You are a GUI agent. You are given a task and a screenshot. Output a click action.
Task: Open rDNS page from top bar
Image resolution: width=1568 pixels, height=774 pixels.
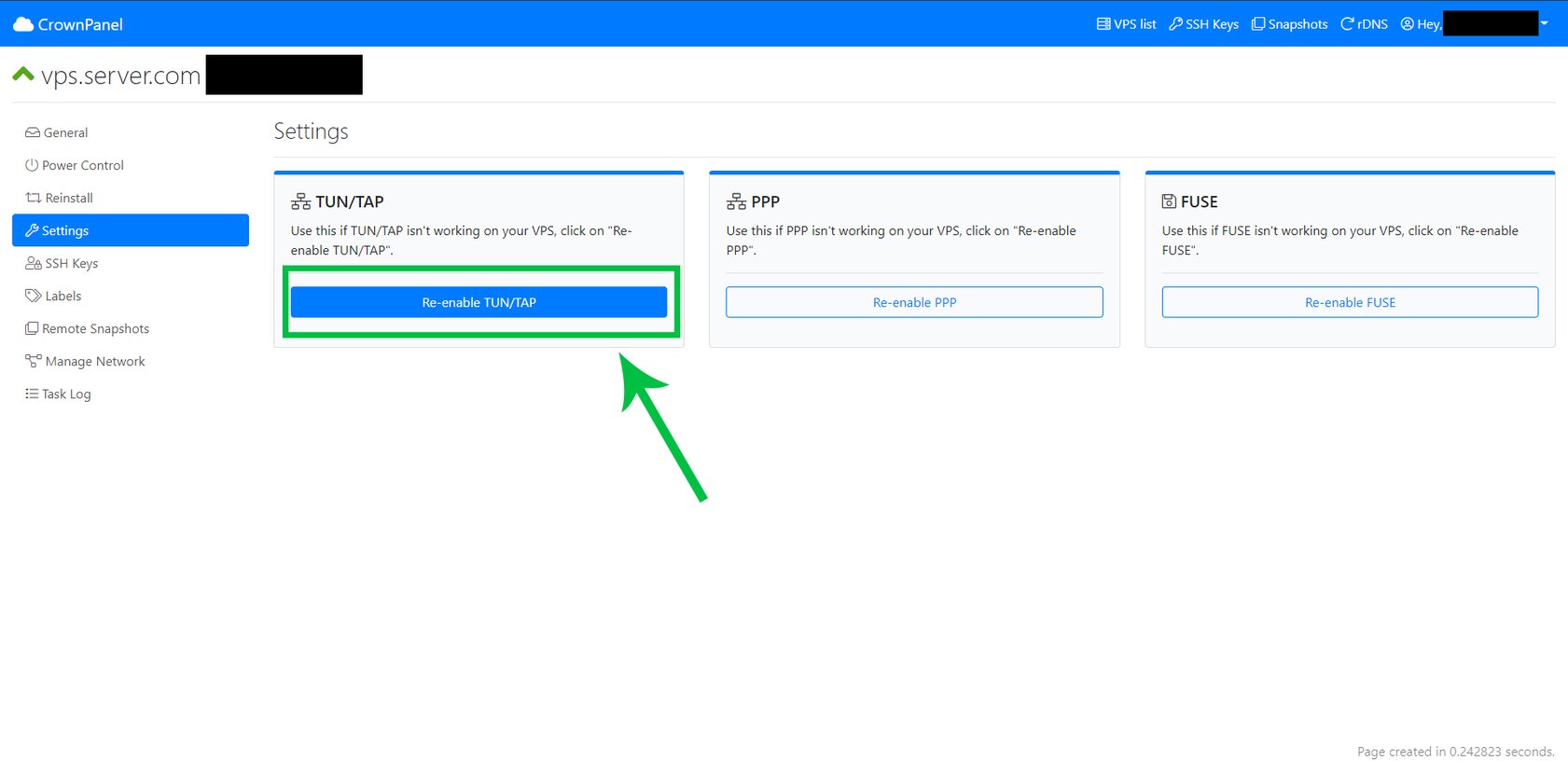pyautogui.click(x=1364, y=24)
